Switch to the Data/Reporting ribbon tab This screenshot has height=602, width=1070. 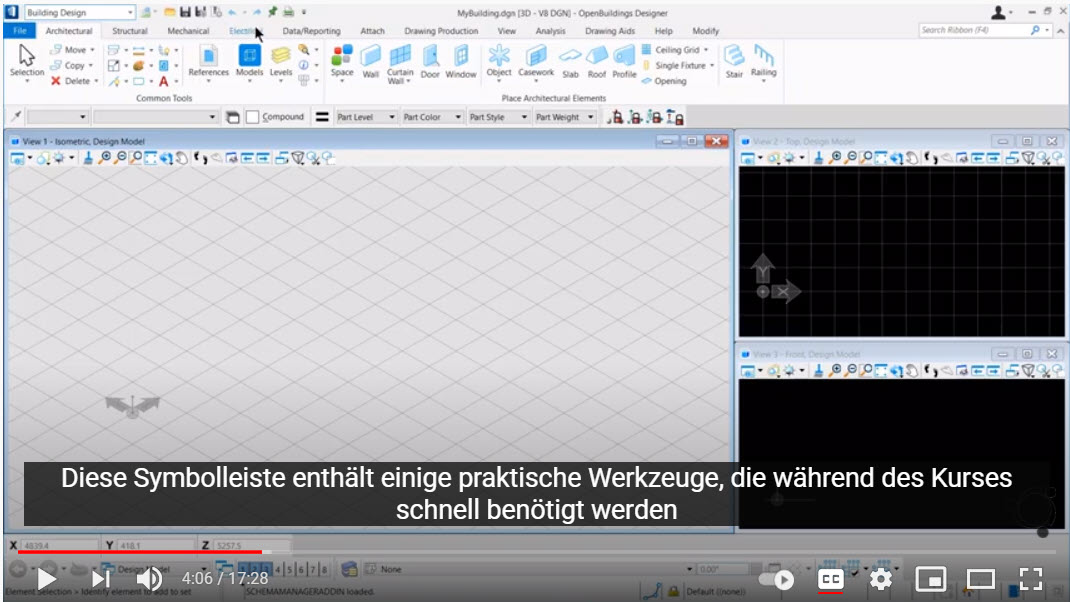[x=311, y=31]
